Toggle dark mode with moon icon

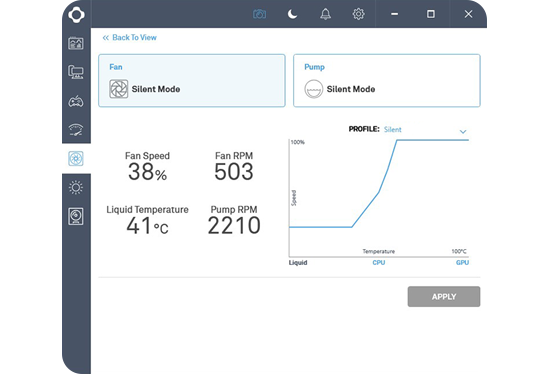point(292,14)
